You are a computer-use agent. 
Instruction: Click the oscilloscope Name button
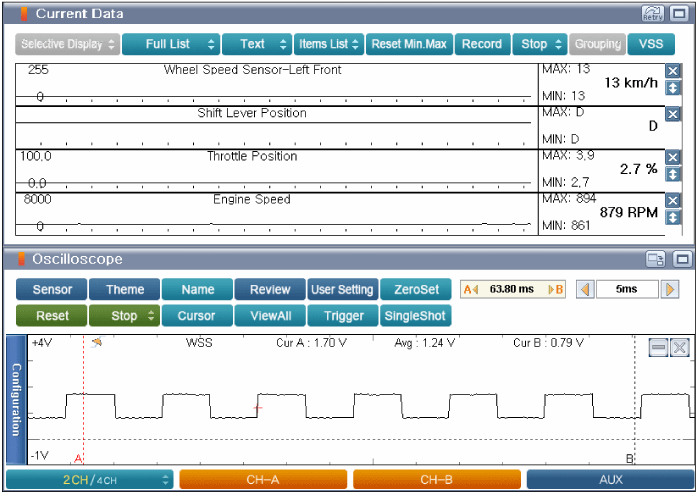pyautogui.click(x=197, y=290)
